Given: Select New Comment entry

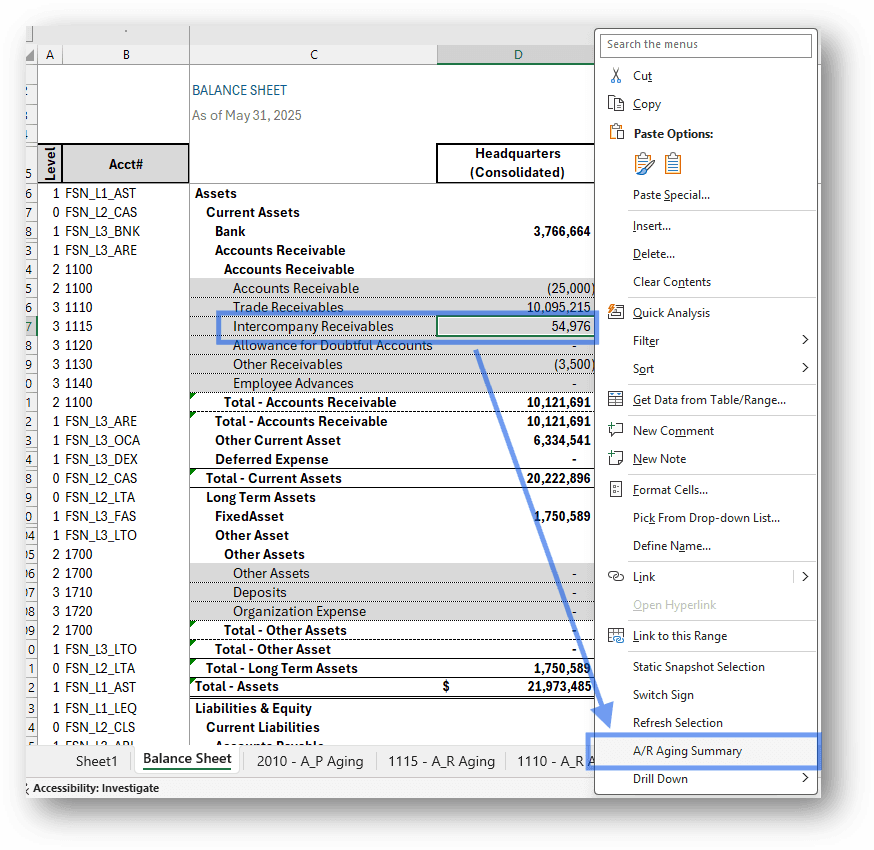Looking at the screenshot, I should [x=673, y=431].
